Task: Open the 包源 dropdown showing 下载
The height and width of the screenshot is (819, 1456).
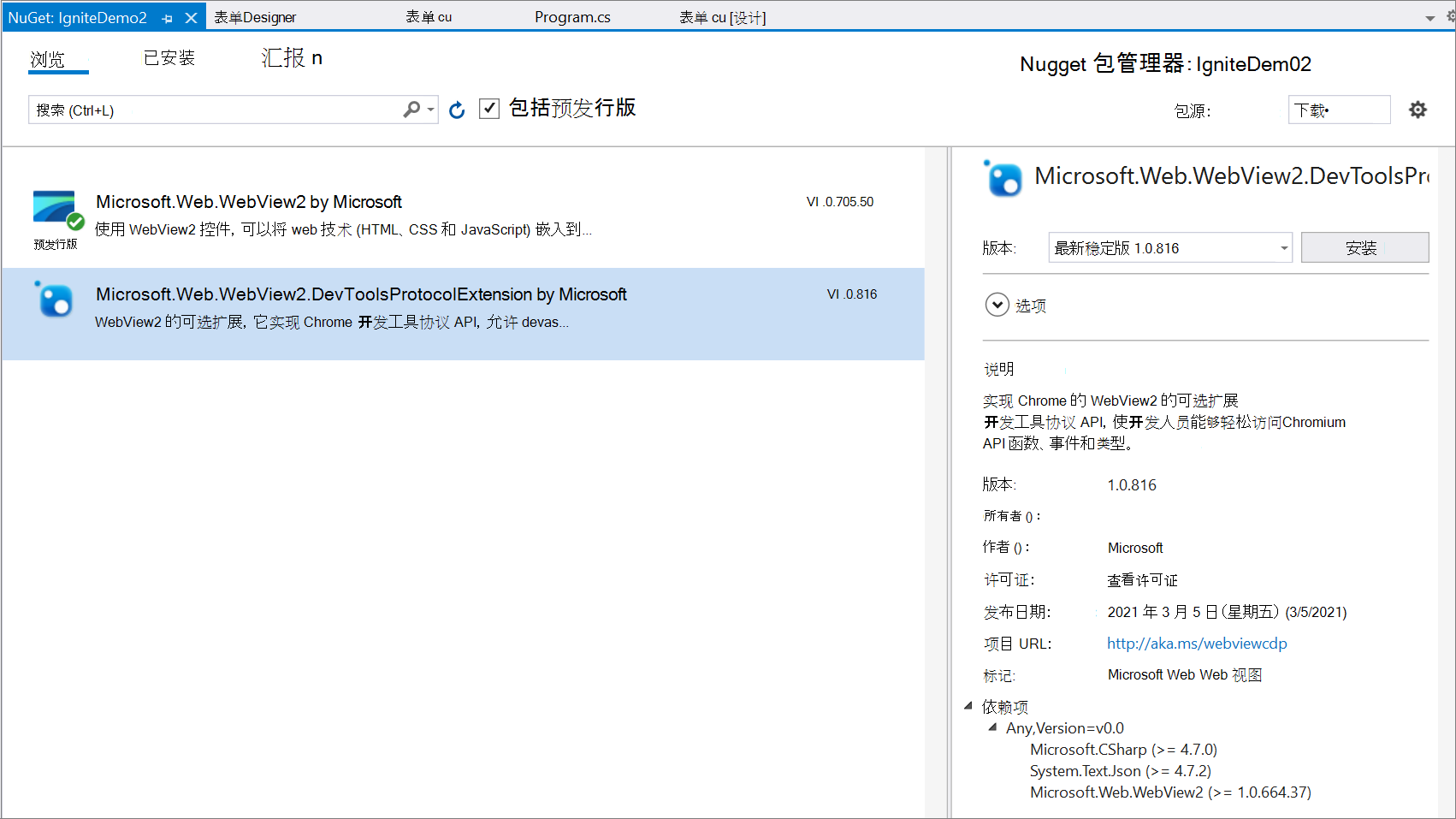Action: click(1339, 110)
